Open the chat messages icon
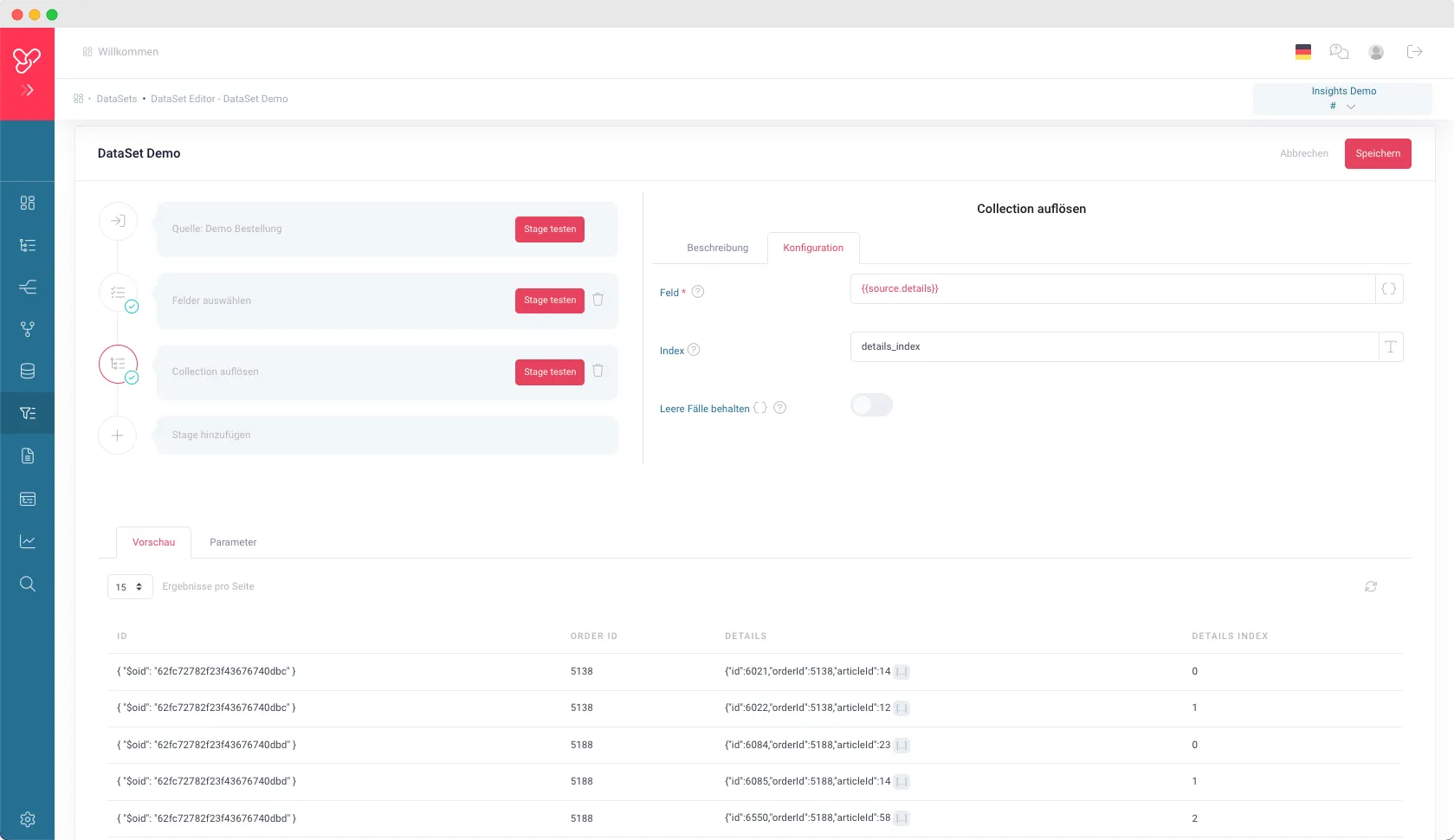This screenshot has width=1454, height=840. click(1340, 52)
